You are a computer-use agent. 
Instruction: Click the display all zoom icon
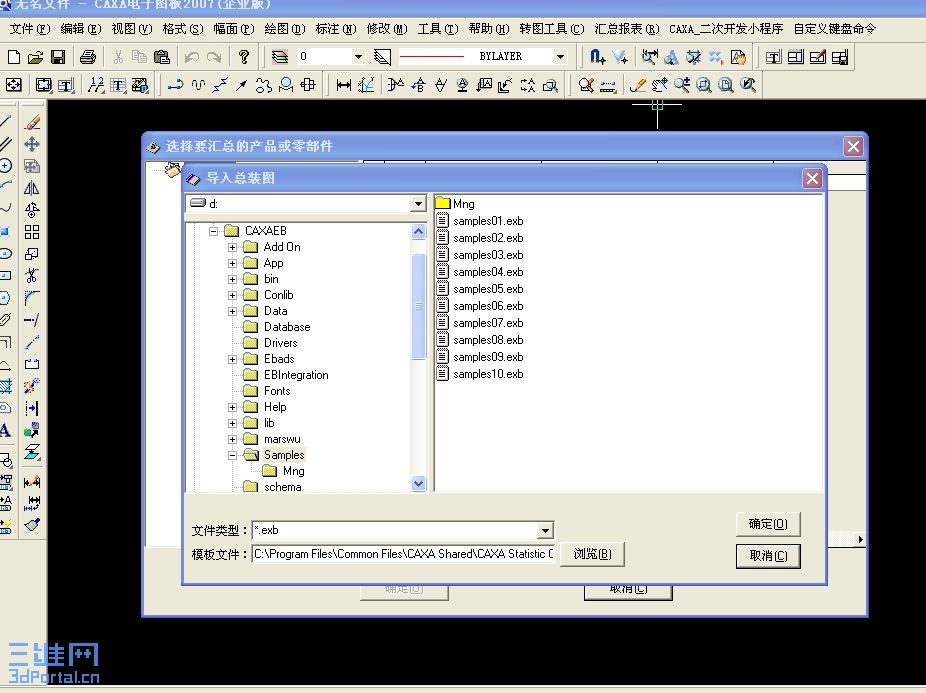pyautogui.click(x=726, y=85)
